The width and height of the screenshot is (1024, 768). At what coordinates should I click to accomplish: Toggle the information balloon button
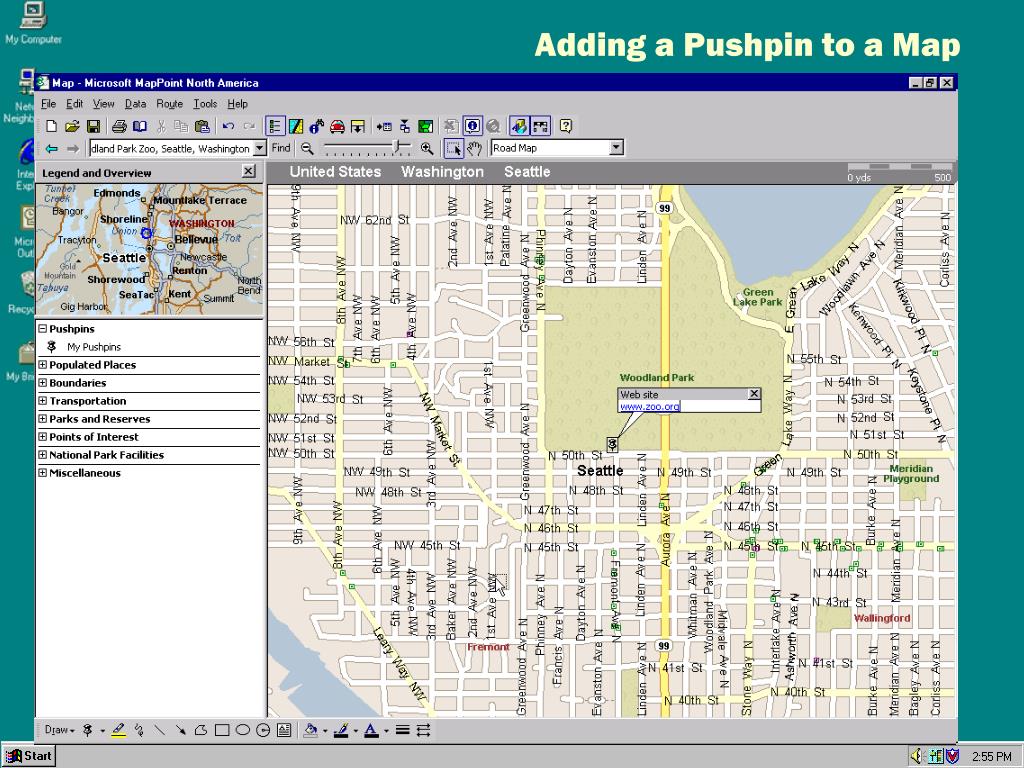(472, 126)
